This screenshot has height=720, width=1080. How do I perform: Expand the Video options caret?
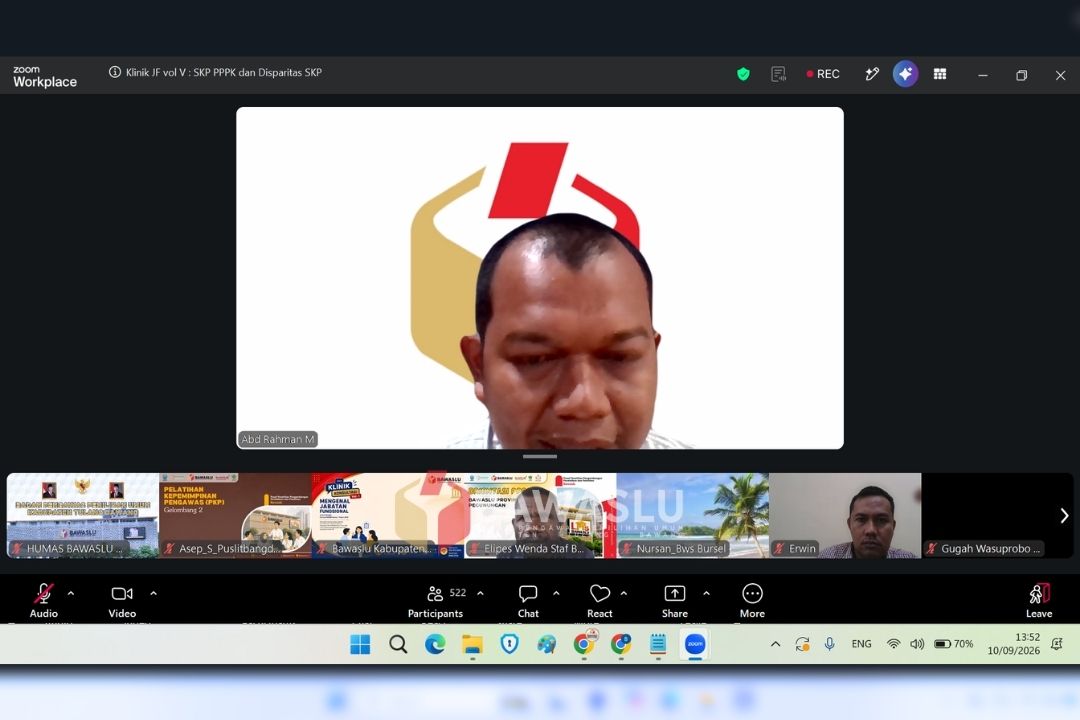coord(154,593)
